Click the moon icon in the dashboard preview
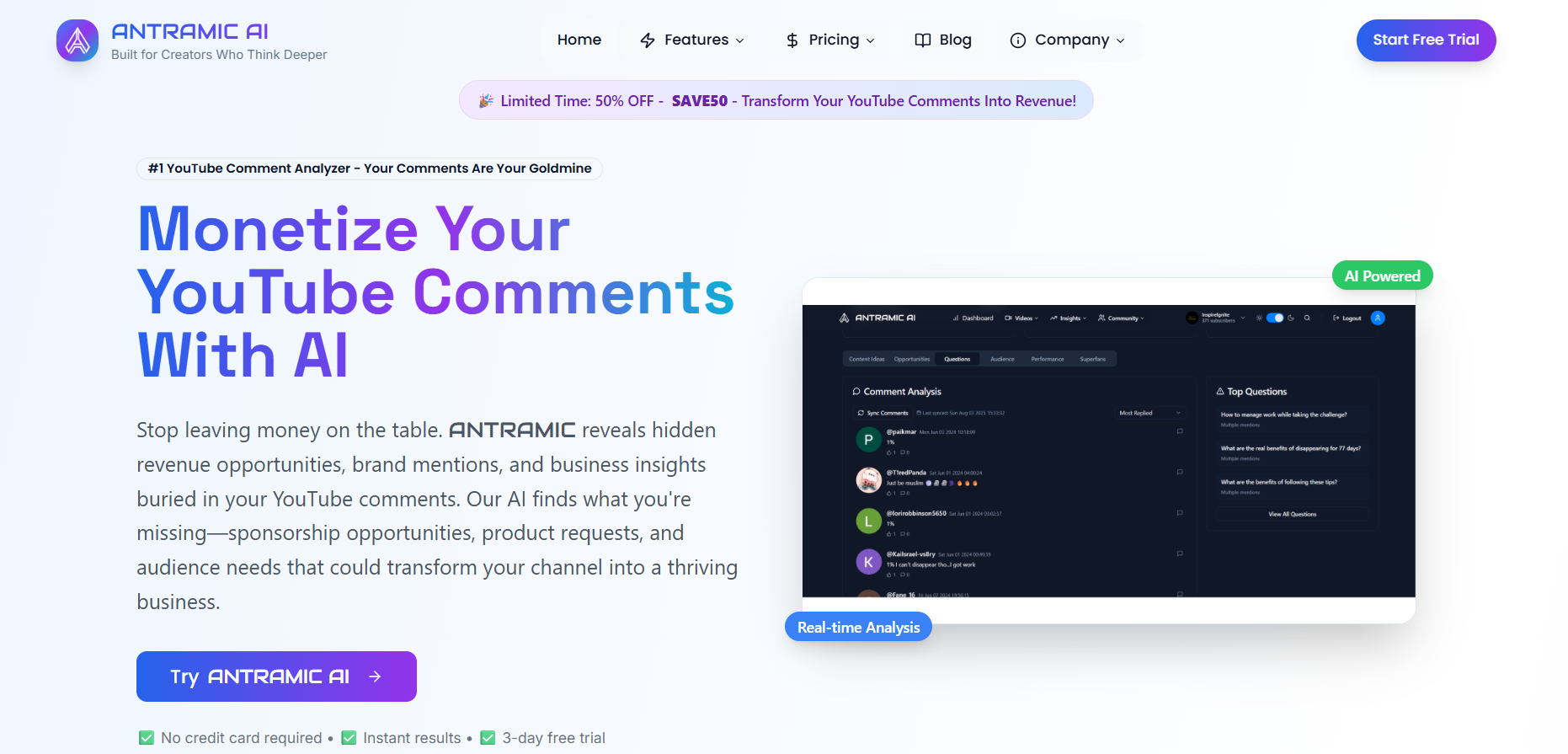The height and width of the screenshot is (754, 1568). click(x=1291, y=318)
